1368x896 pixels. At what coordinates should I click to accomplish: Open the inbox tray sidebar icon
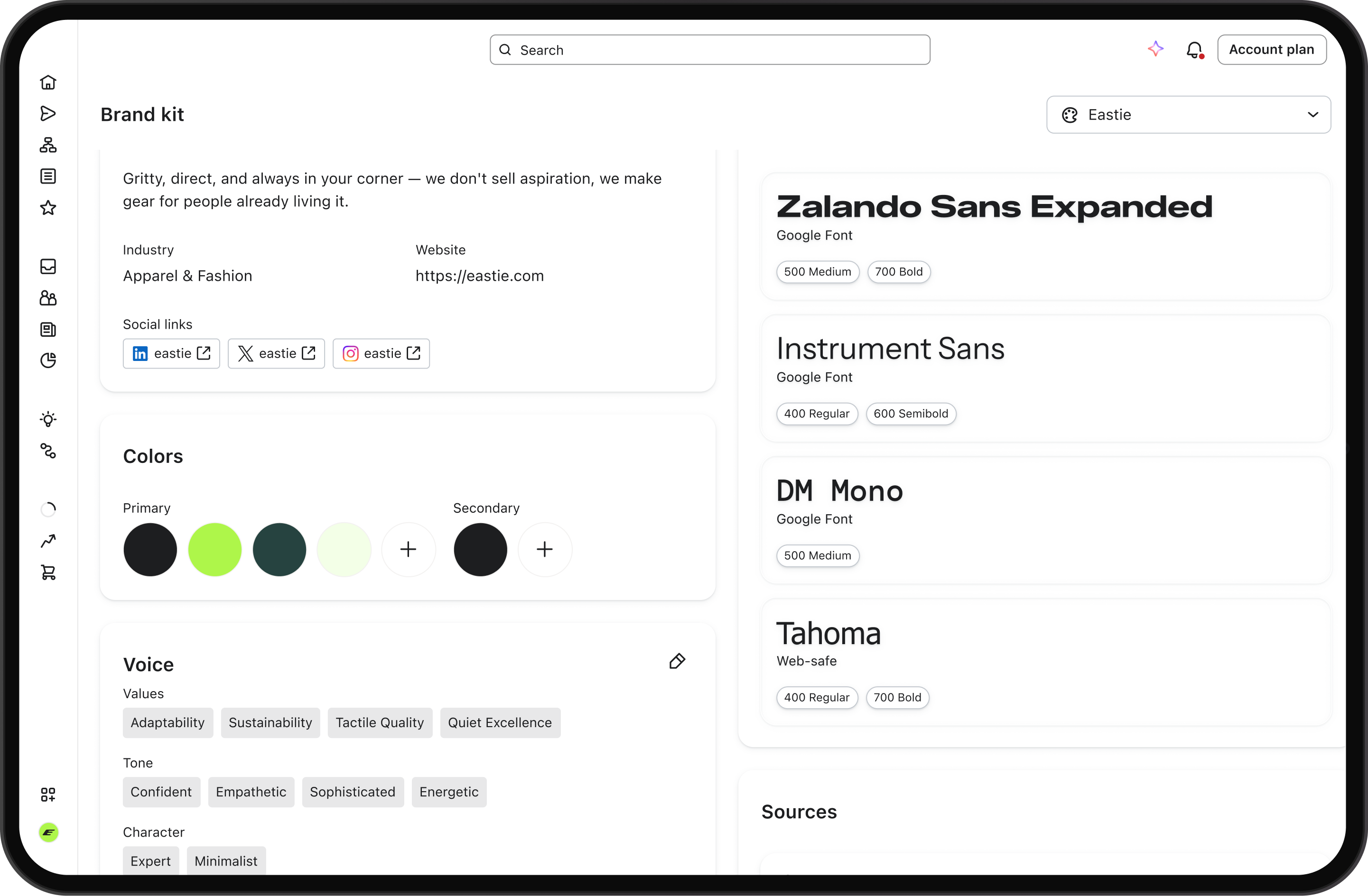[48, 266]
